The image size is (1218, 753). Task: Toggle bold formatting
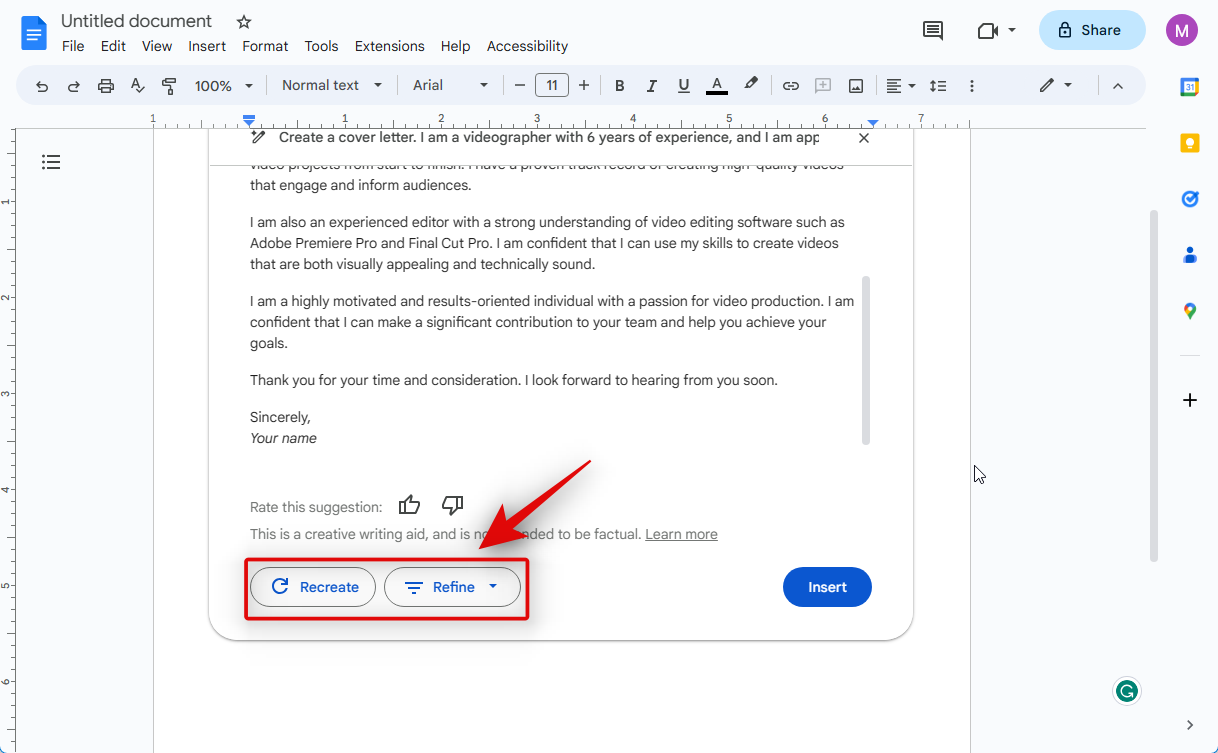(x=620, y=86)
